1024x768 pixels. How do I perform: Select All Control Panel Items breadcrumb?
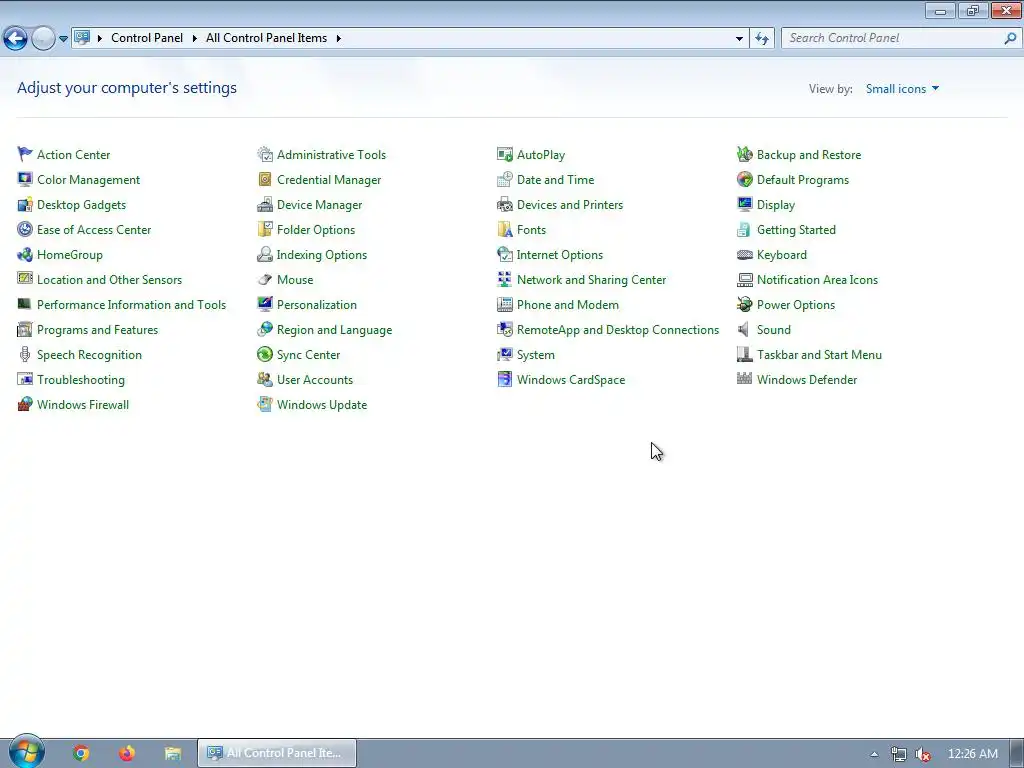coord(266,38)
